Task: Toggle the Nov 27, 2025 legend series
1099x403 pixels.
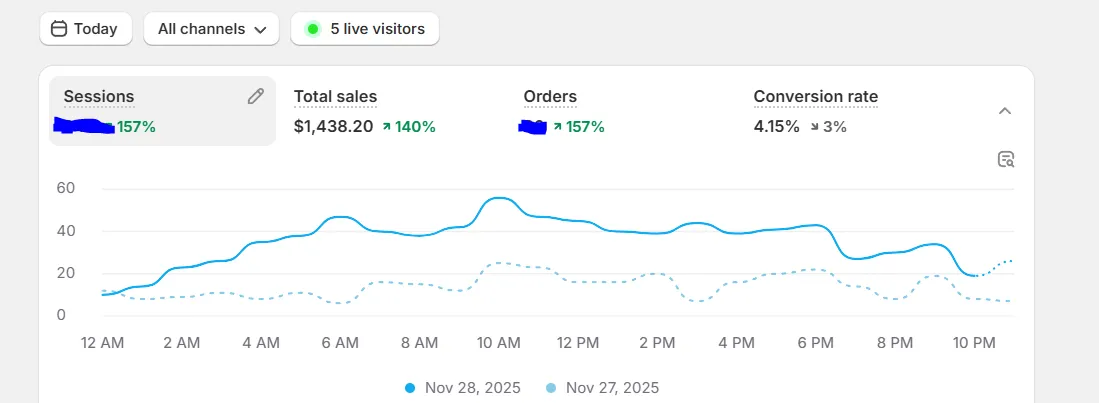Action: click(603, 388)
